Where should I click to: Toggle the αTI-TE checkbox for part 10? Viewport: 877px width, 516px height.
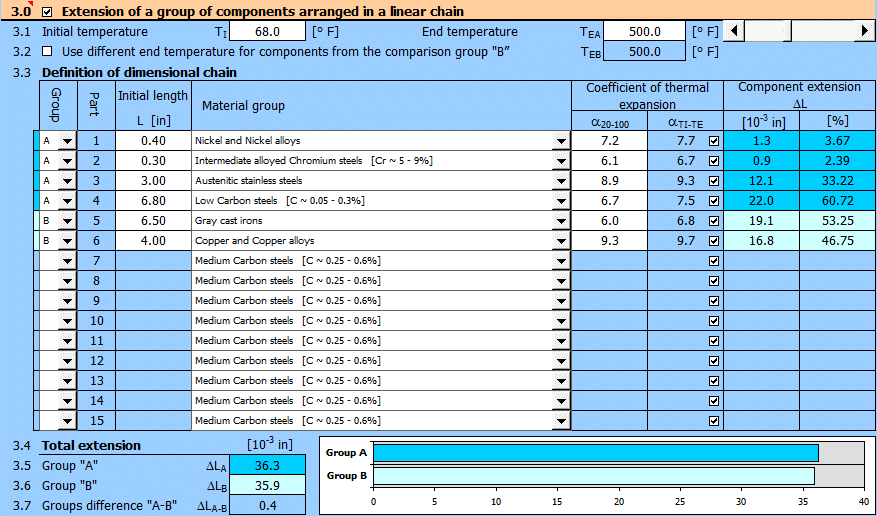click(714, 321)
